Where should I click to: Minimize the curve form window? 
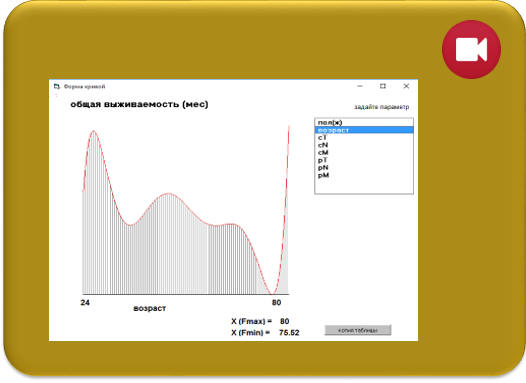[360, 86]
